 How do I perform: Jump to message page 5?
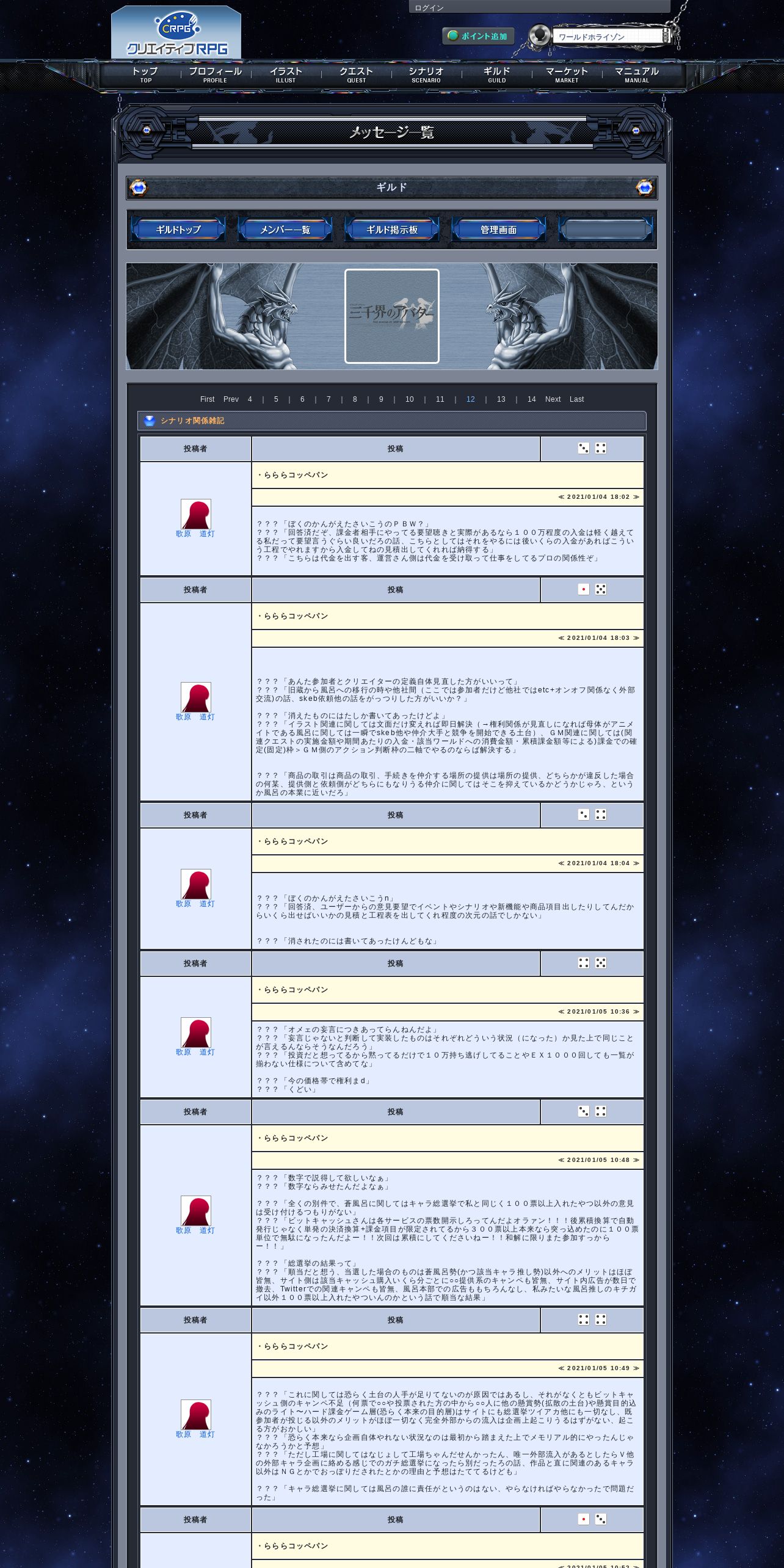pos(276,399)
